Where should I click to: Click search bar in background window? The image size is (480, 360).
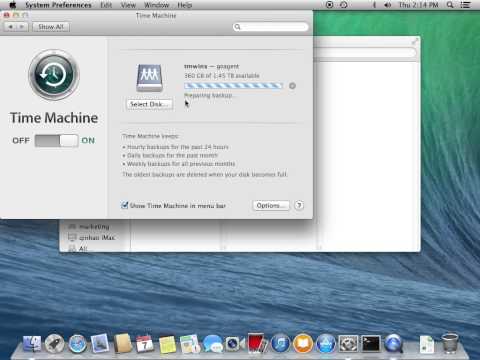365,53
